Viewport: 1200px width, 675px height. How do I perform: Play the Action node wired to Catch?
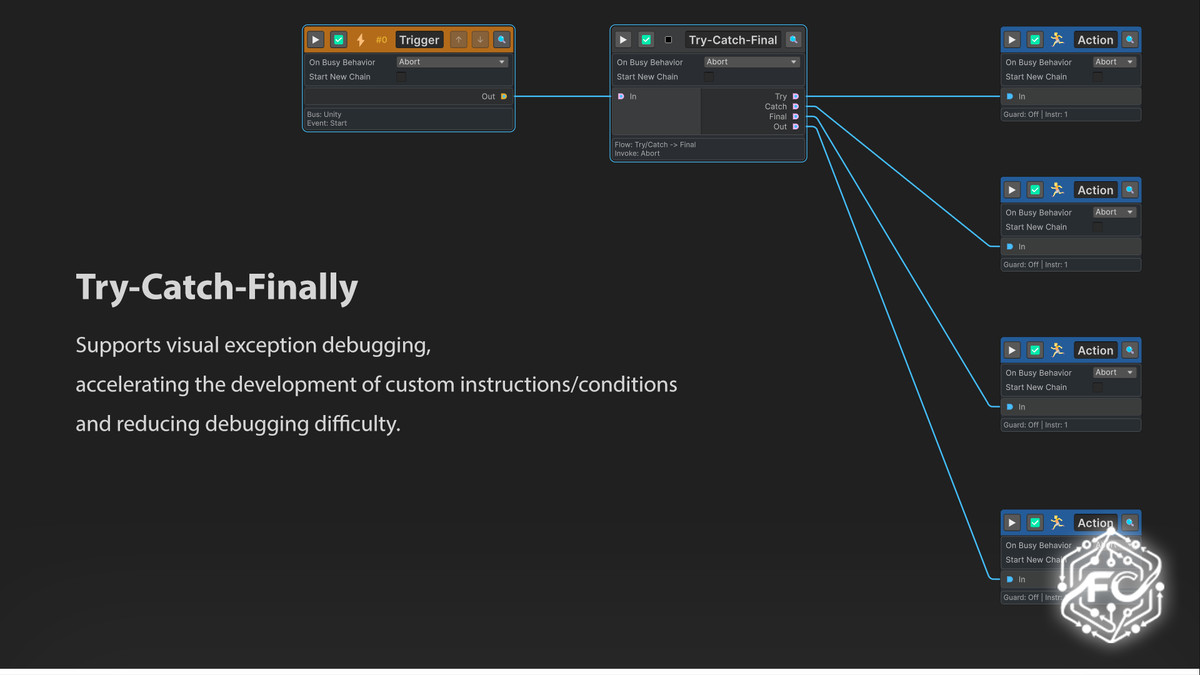coord(1012,190)
